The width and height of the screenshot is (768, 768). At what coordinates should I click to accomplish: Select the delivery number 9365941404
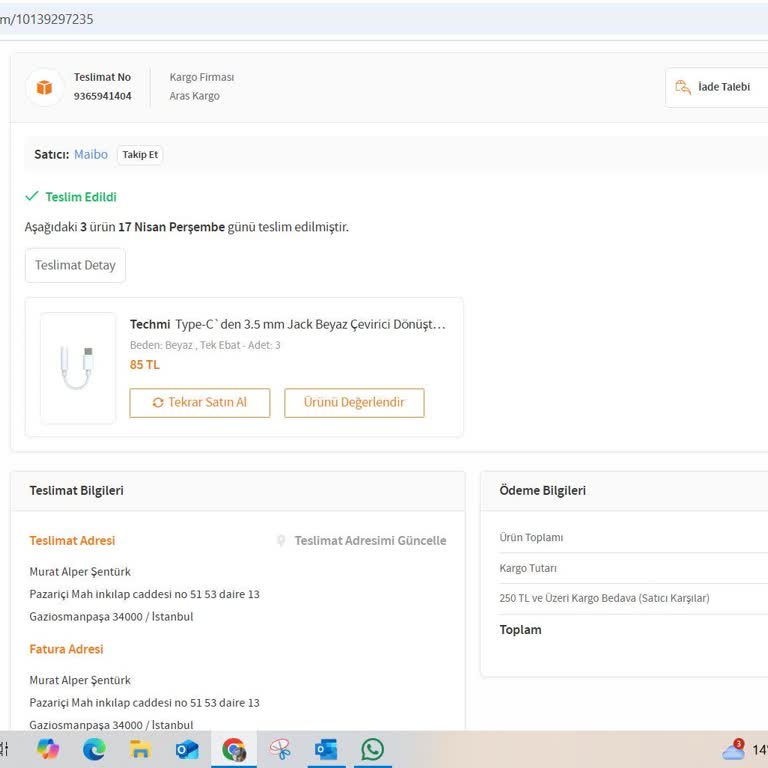[x=102, y=96]
